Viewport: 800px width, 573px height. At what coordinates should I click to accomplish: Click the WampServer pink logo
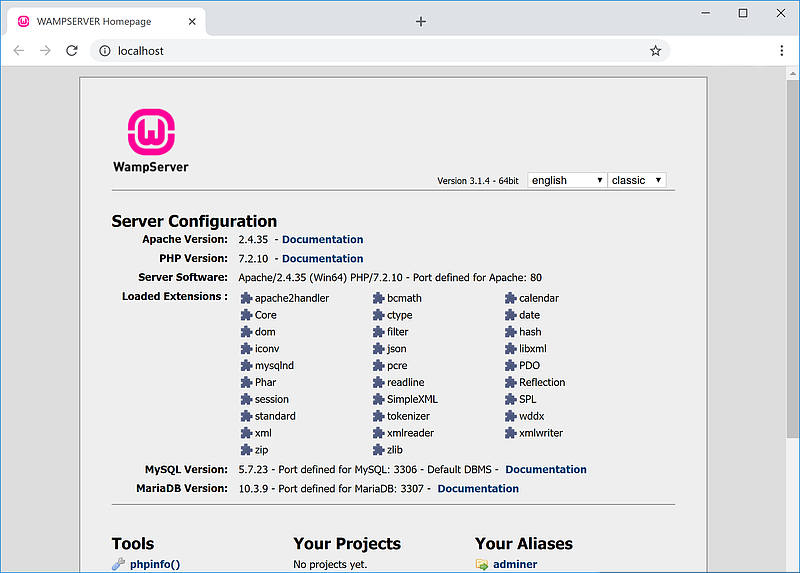[151, 132]
